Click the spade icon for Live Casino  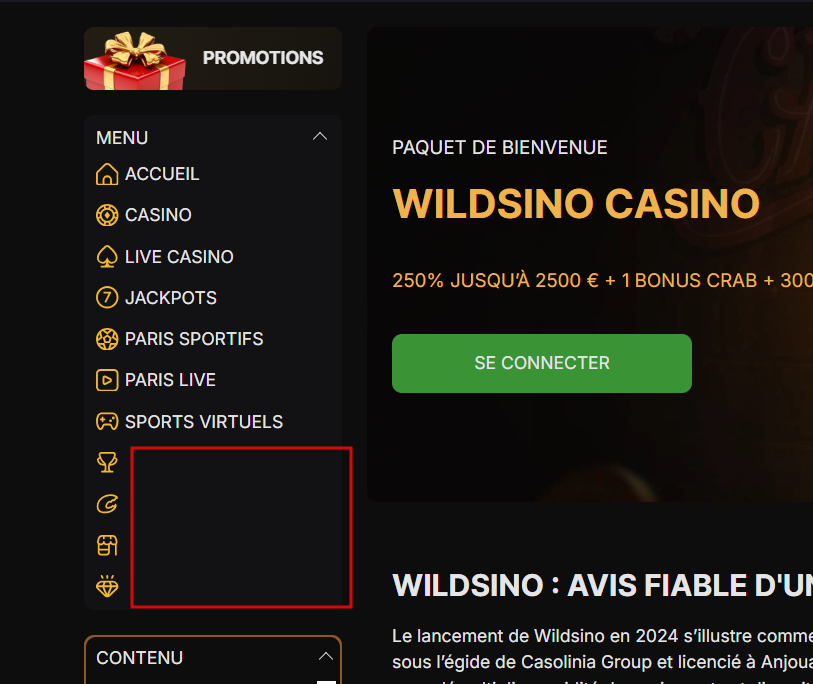tap(107, 257)
